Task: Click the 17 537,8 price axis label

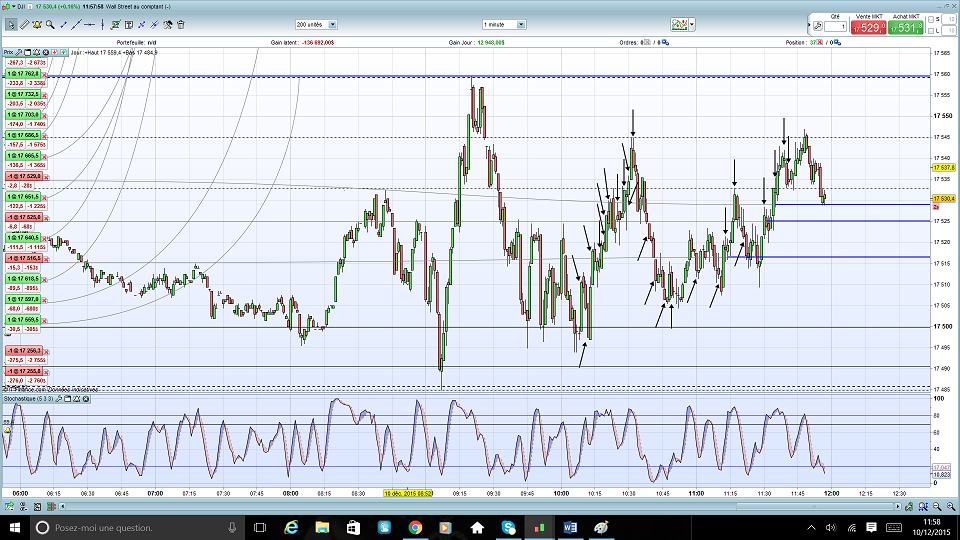Action: click(x=943, y=168)
